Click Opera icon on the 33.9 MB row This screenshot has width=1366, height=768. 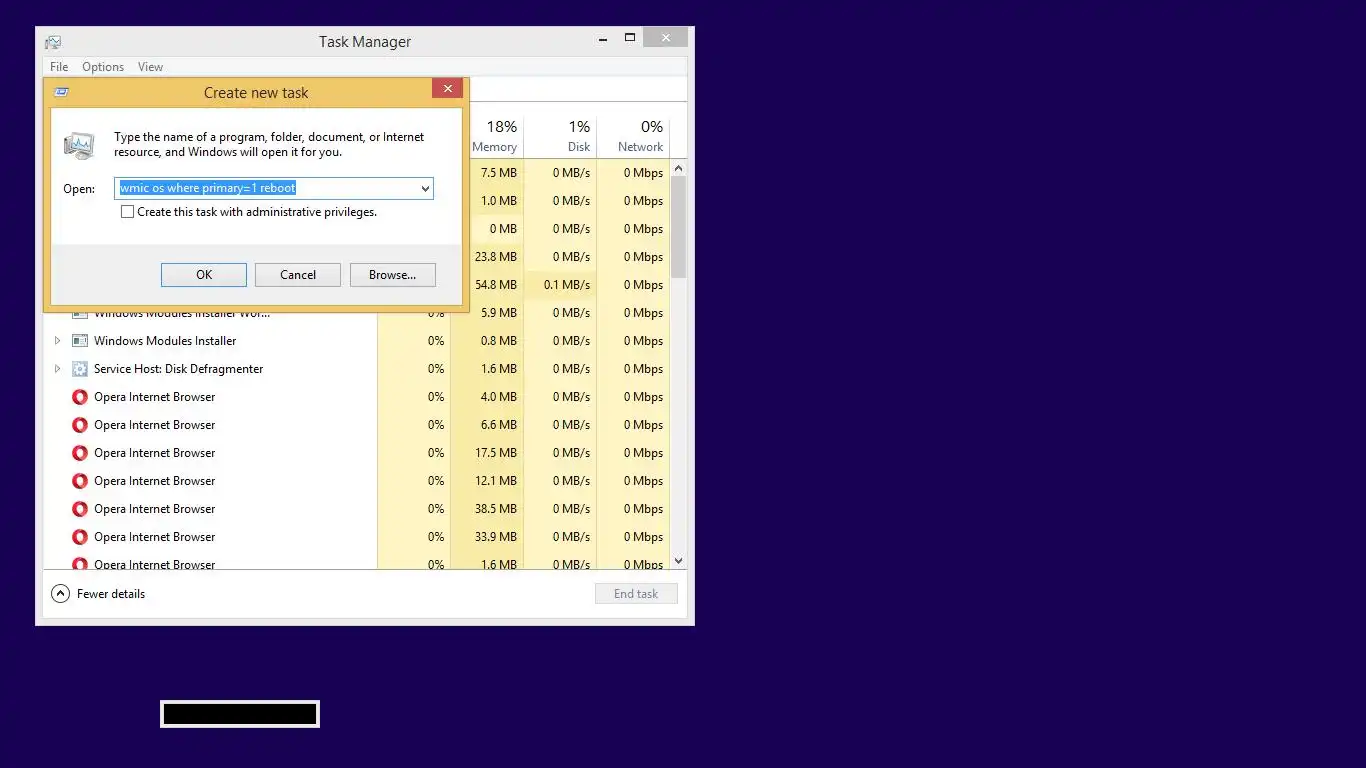(x=80, y=537)
